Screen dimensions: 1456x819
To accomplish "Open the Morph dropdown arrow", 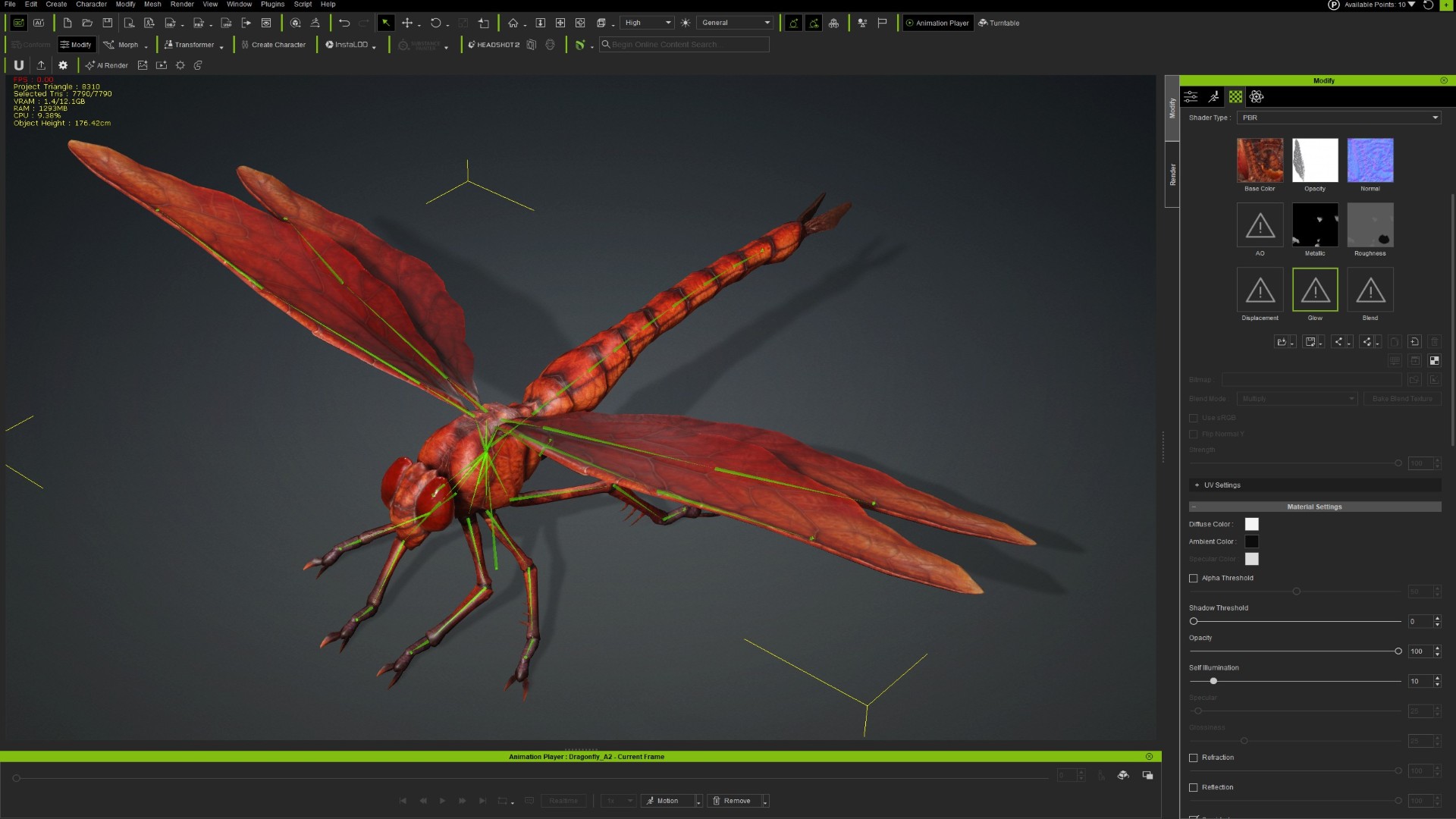I will (146, 46).
